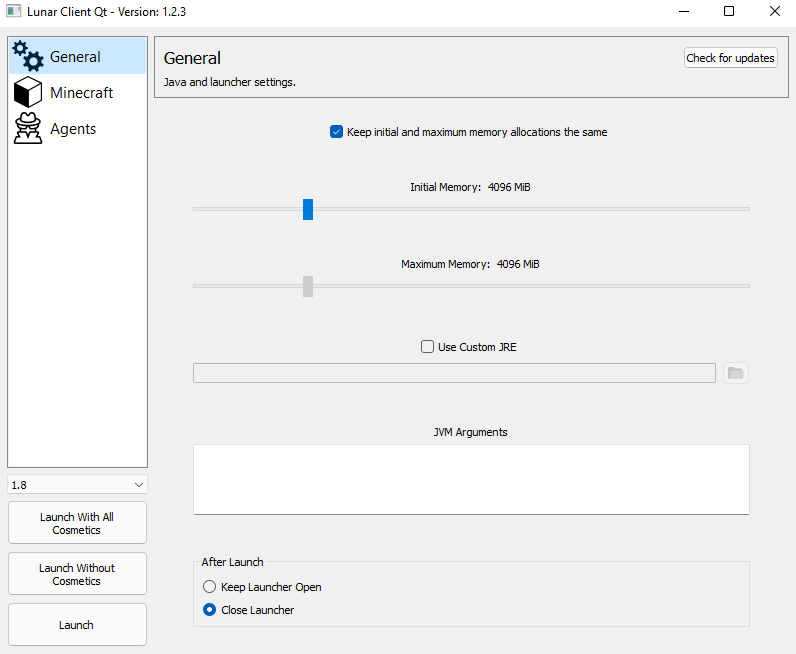This screenshot has width=796, height=654.
Task: Click the Minecraft cube icon
Action: (x=28, y=93)
